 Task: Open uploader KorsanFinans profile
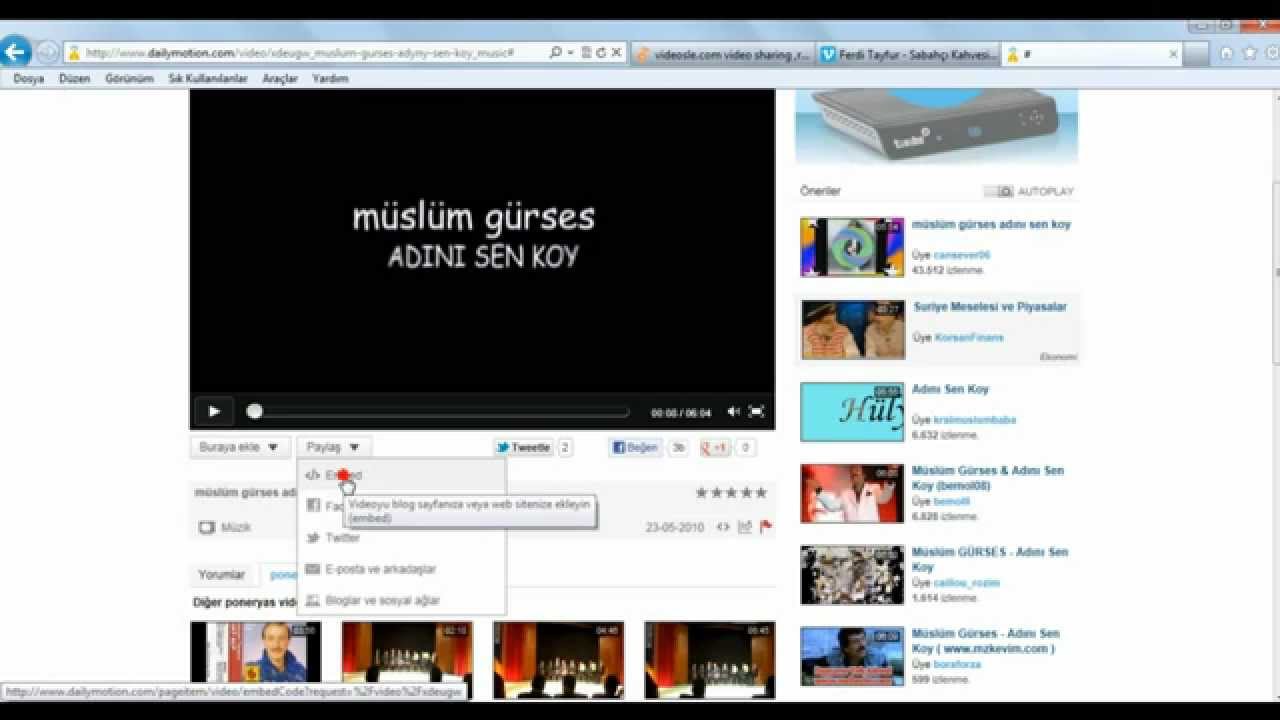point(969,338)
